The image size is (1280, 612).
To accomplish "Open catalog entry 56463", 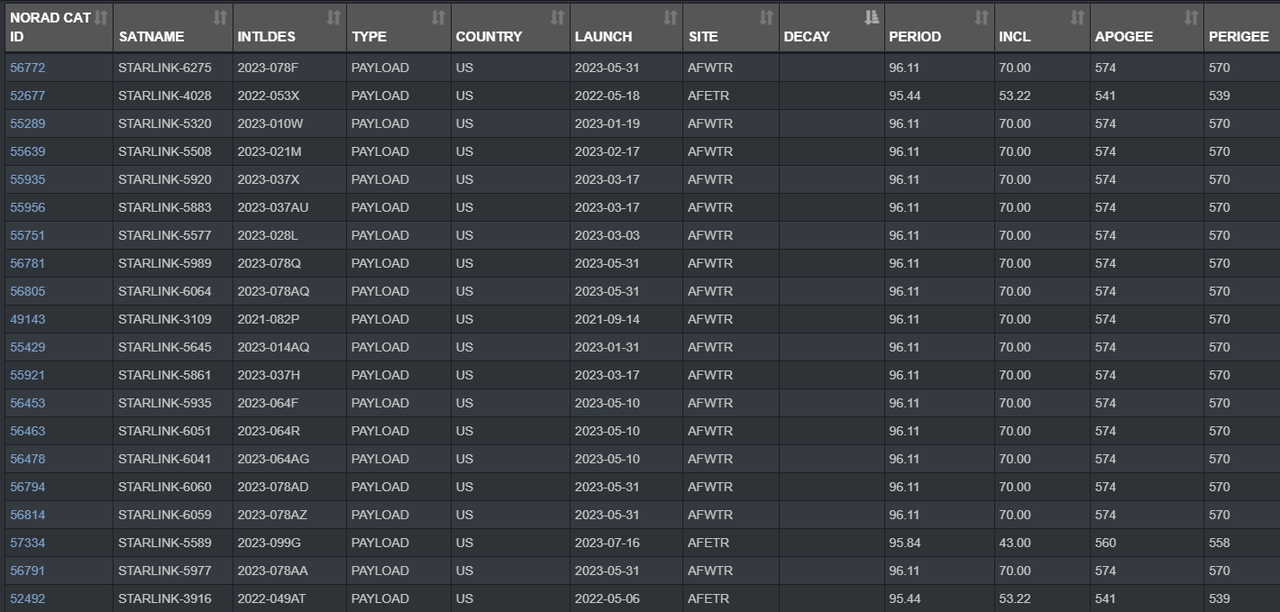I will coord(27,431).
